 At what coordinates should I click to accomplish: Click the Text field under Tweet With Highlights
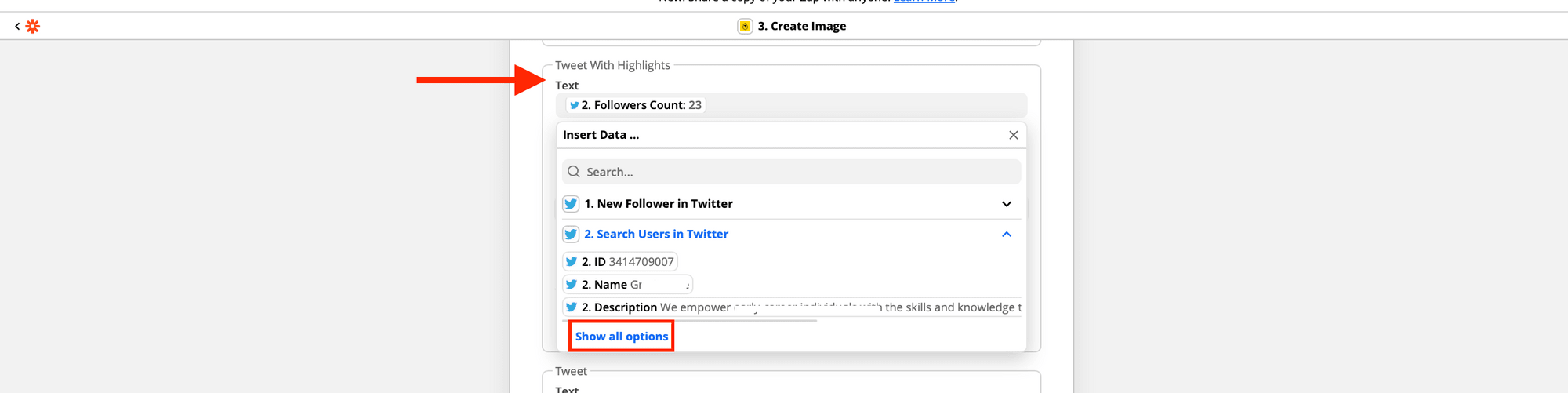(791, 105)
